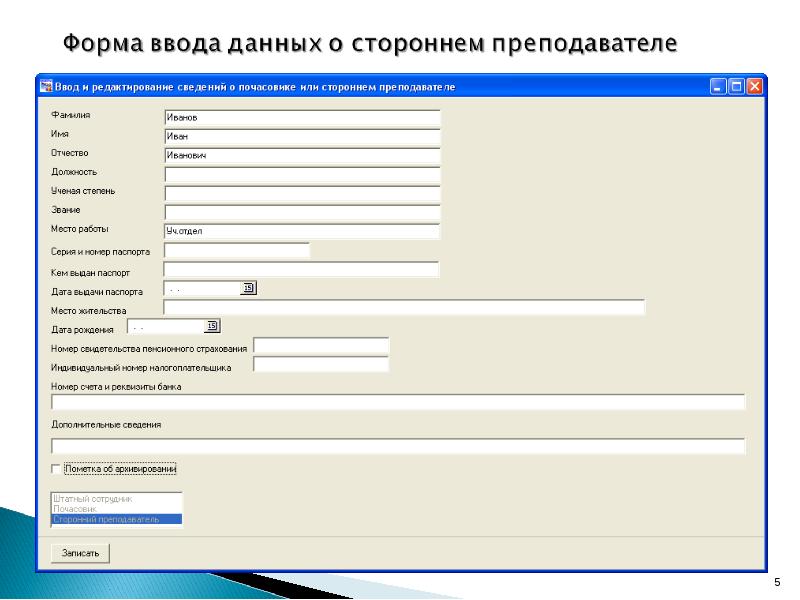Click the 'Ученая степень' input field
The image size is (800, 600).
302,193
